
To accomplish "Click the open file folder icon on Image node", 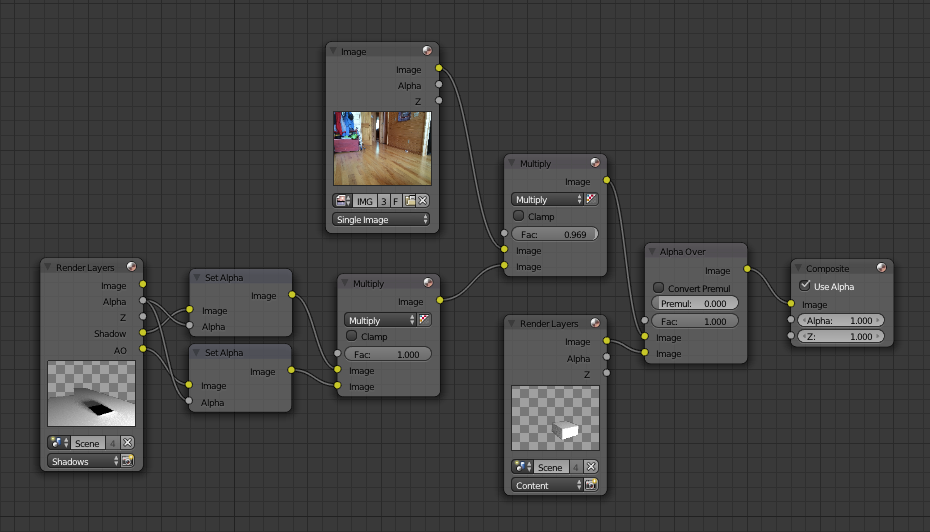I will point(409,201).
